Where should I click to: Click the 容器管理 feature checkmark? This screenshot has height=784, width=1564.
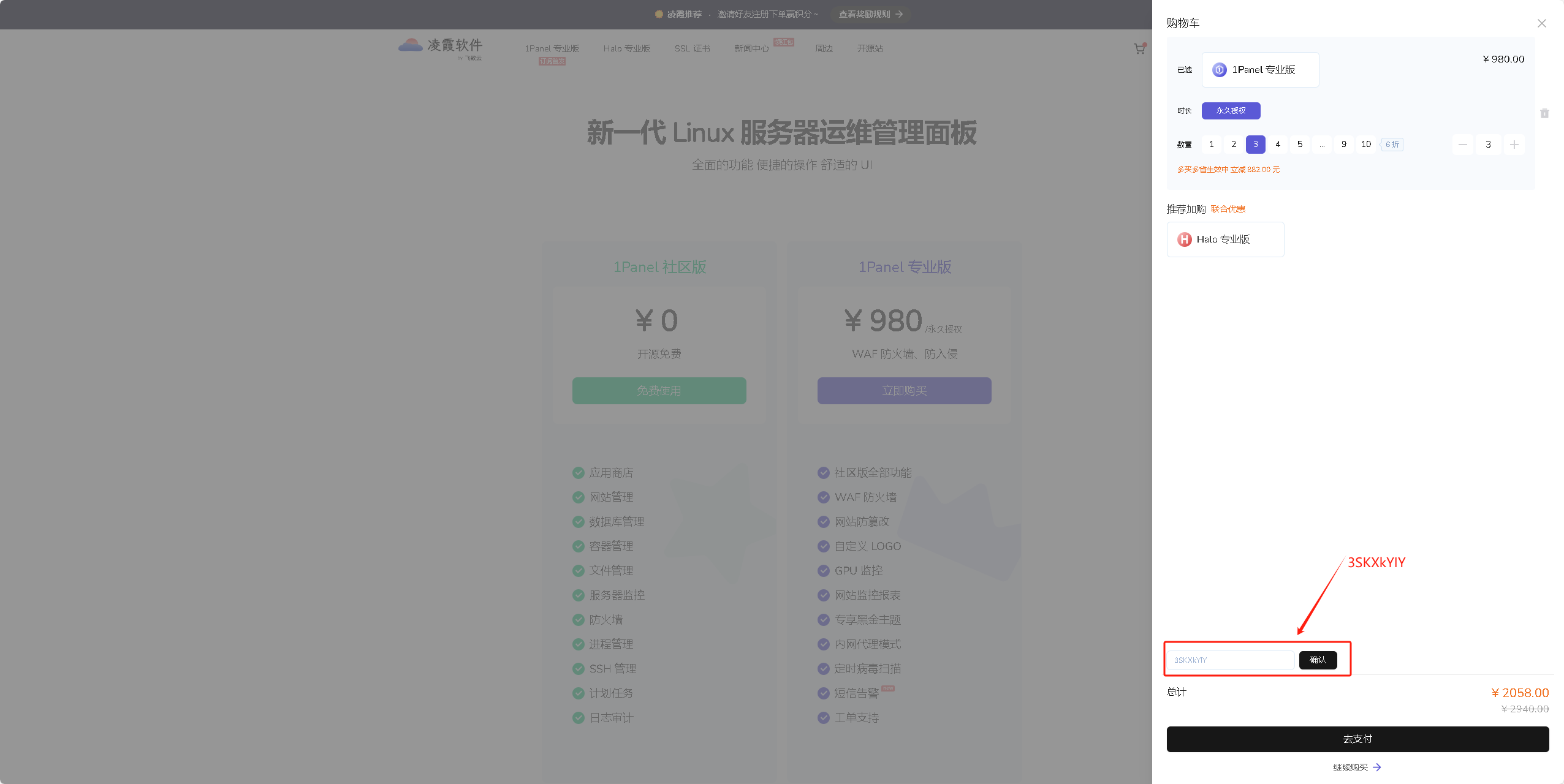(578, 546)
